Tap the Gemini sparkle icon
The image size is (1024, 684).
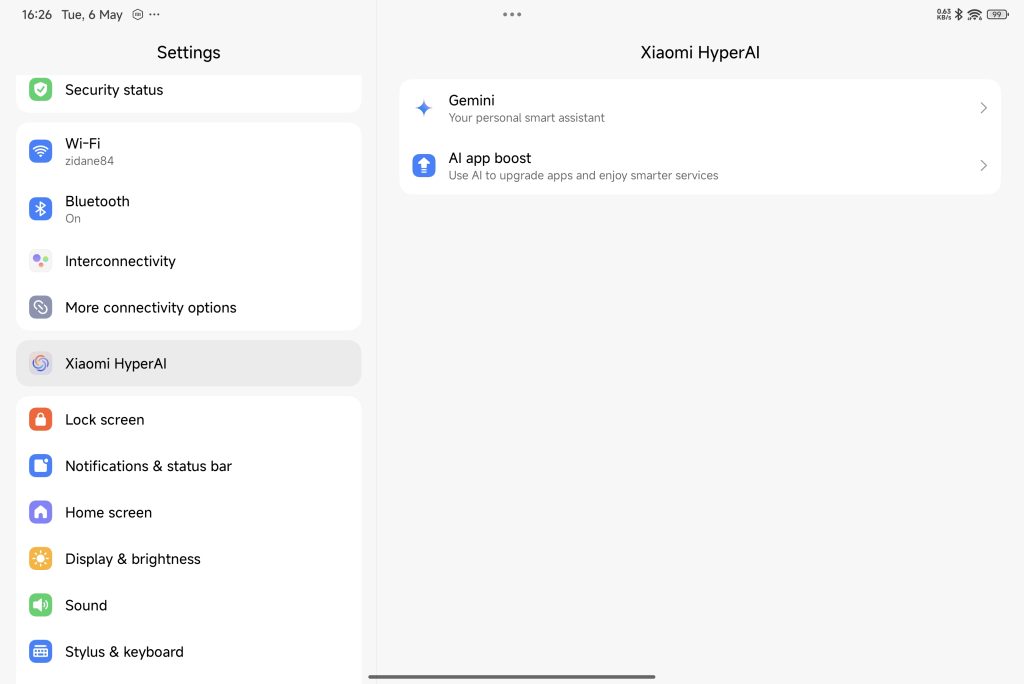pos(424,108)
